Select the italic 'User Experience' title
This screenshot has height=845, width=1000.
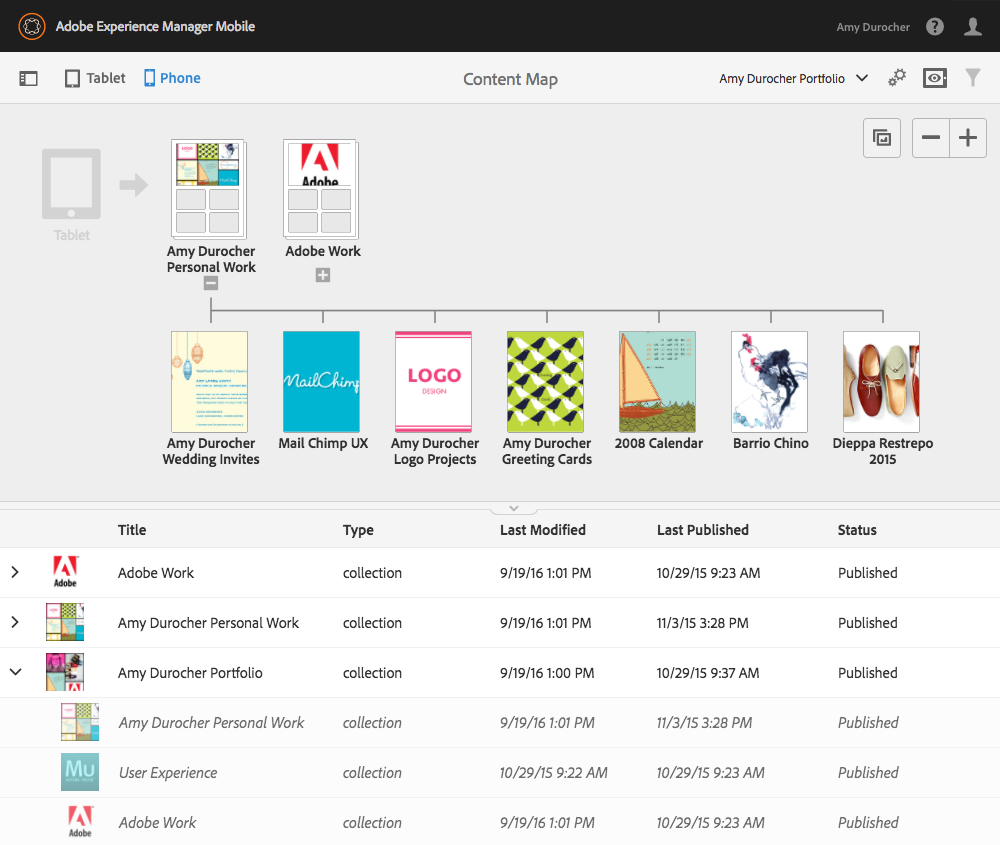point(168,773)
